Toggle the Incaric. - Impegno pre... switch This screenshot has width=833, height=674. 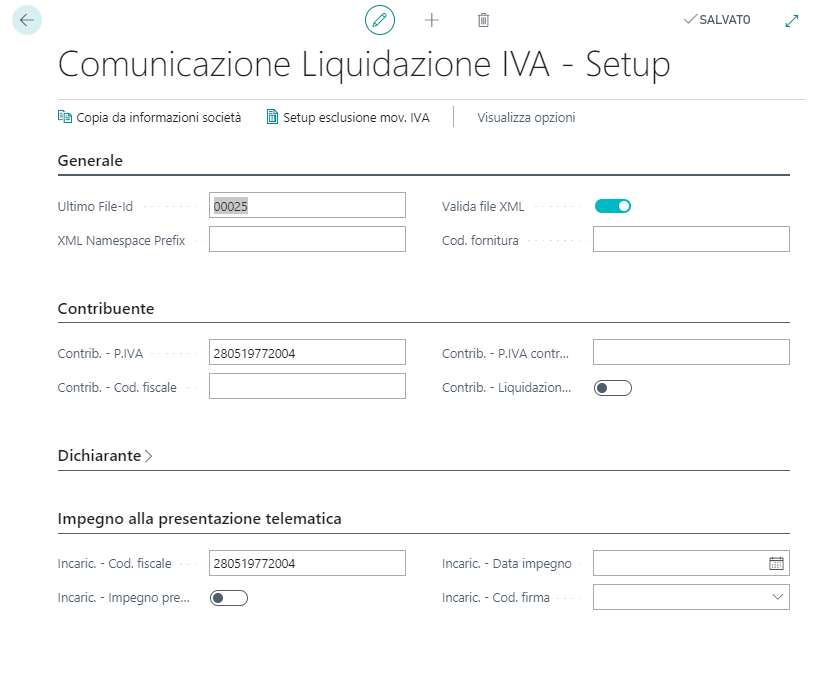point(229,598)
